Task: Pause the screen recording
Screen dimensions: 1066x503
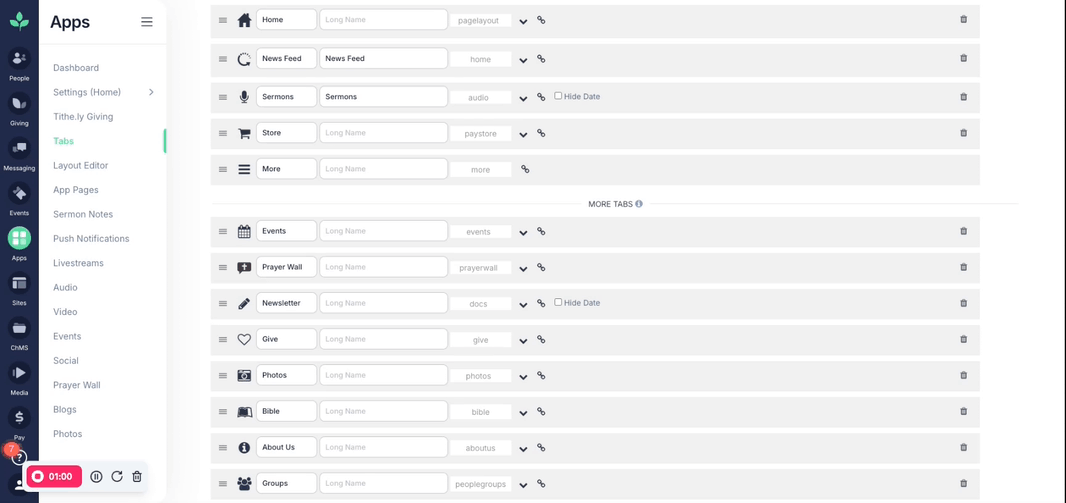Action: [97, 476]
